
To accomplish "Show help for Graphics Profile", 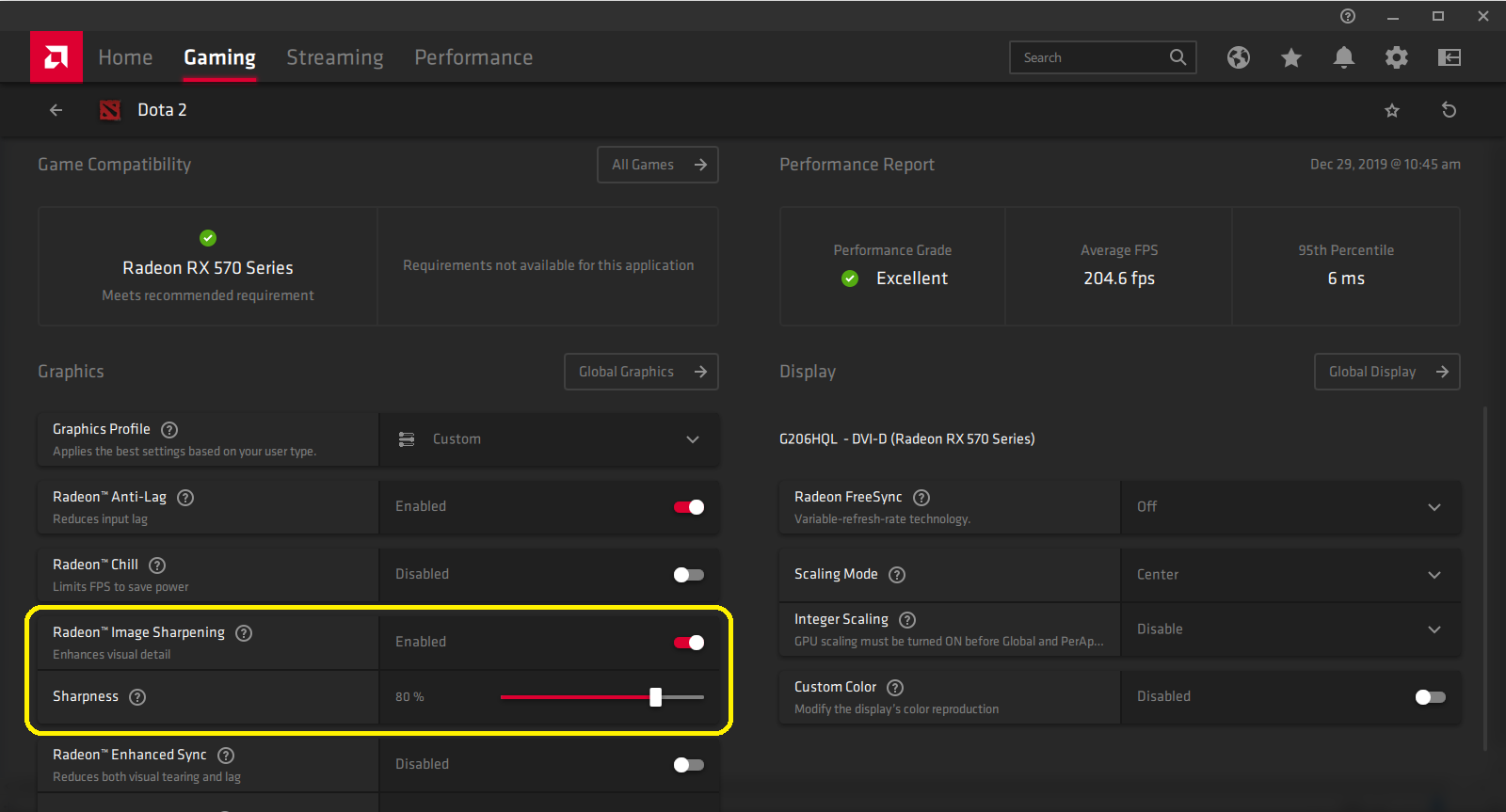I will click(169, 430).
